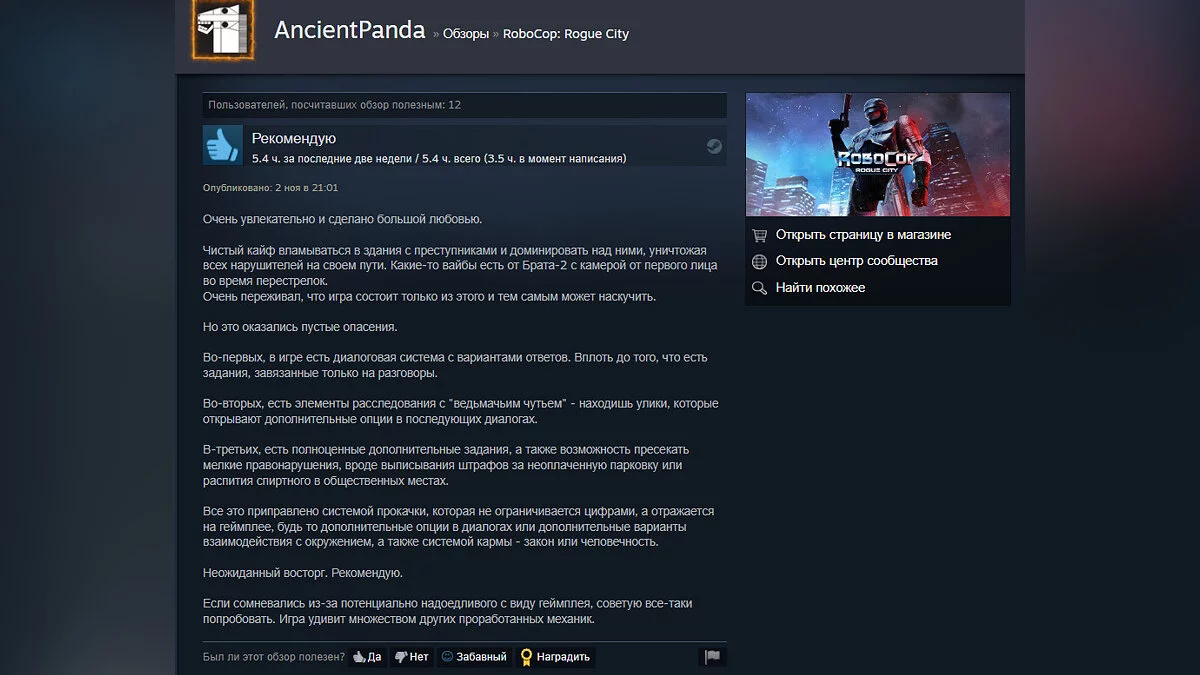Select Найти похожее link

[821, 288]
